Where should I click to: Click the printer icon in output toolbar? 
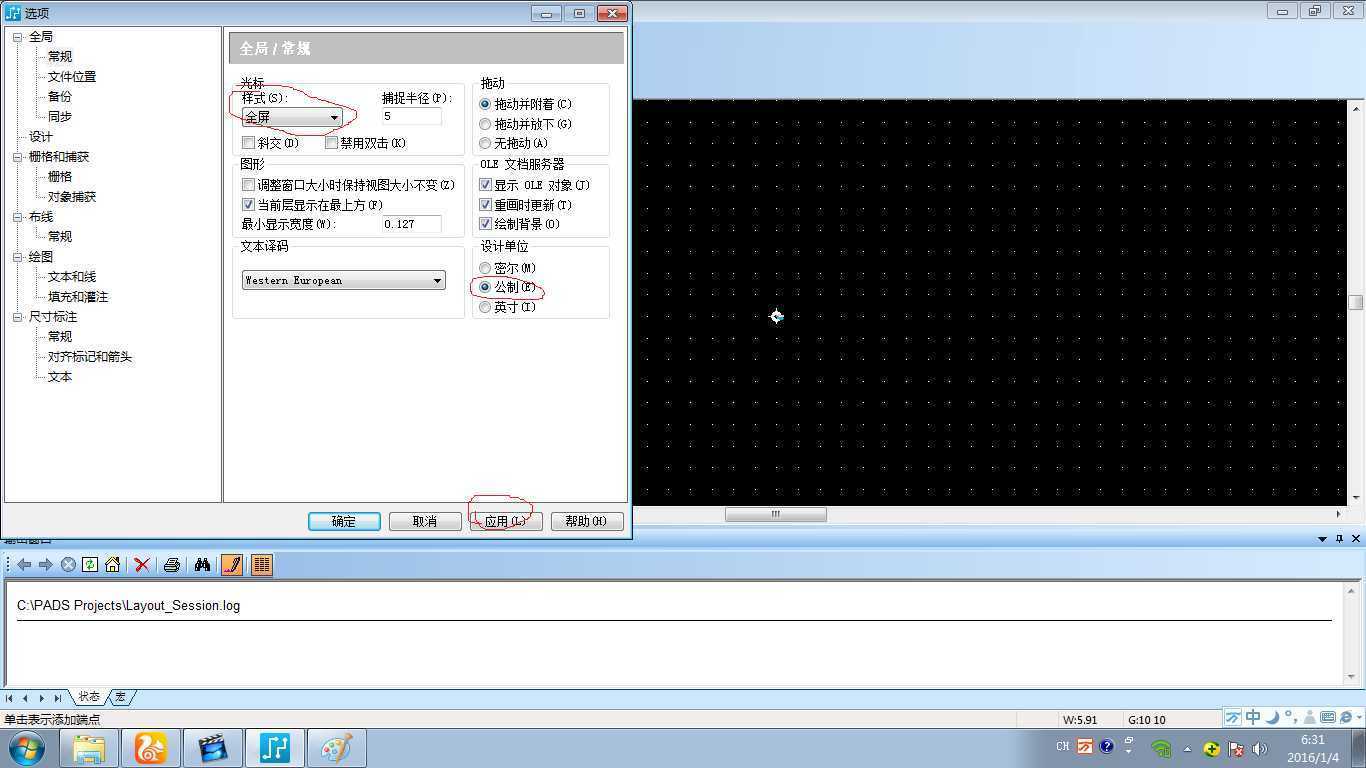pos(172,565)
